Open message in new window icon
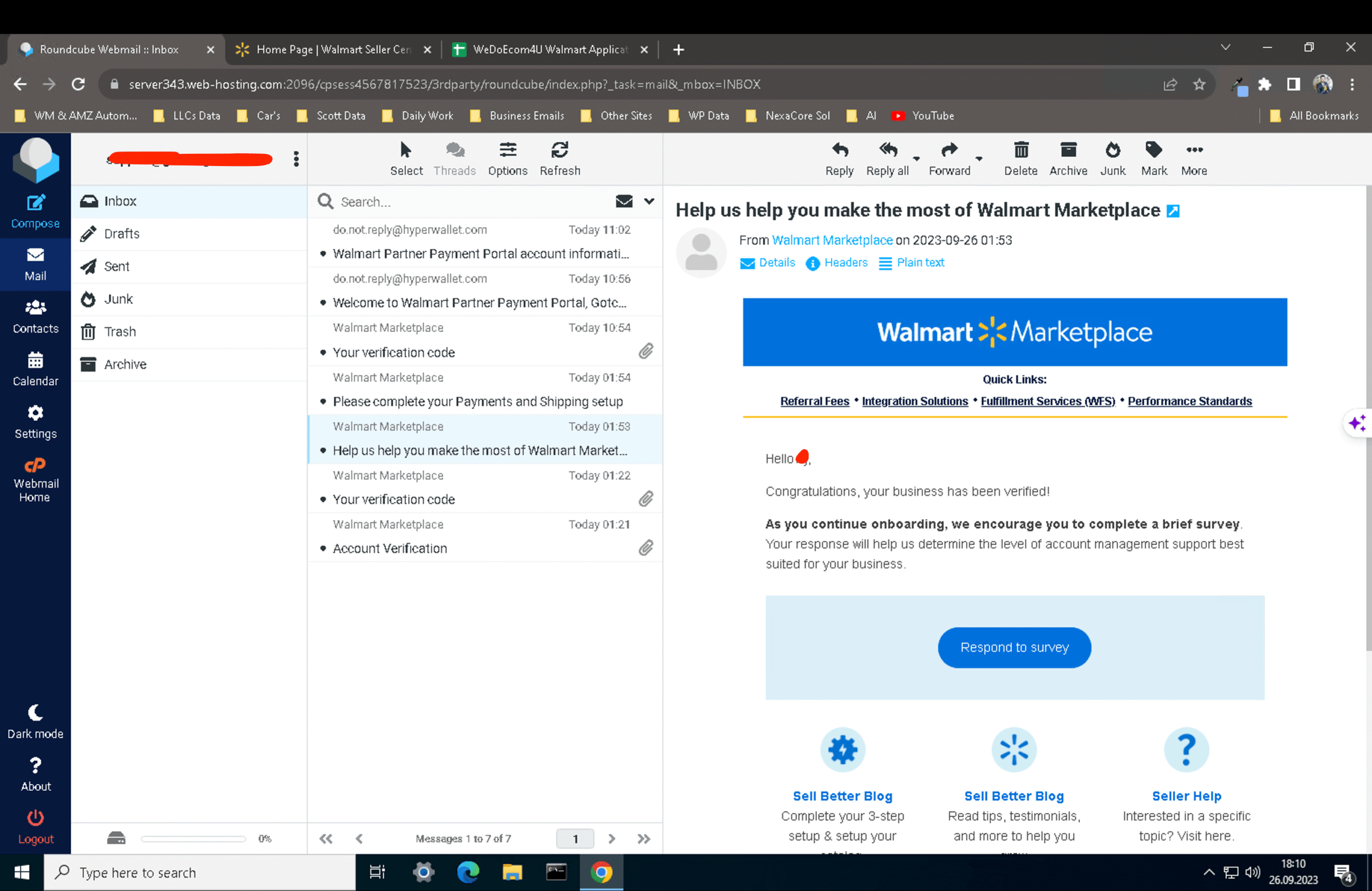The image size is (1372, 891). (1173, 211)
